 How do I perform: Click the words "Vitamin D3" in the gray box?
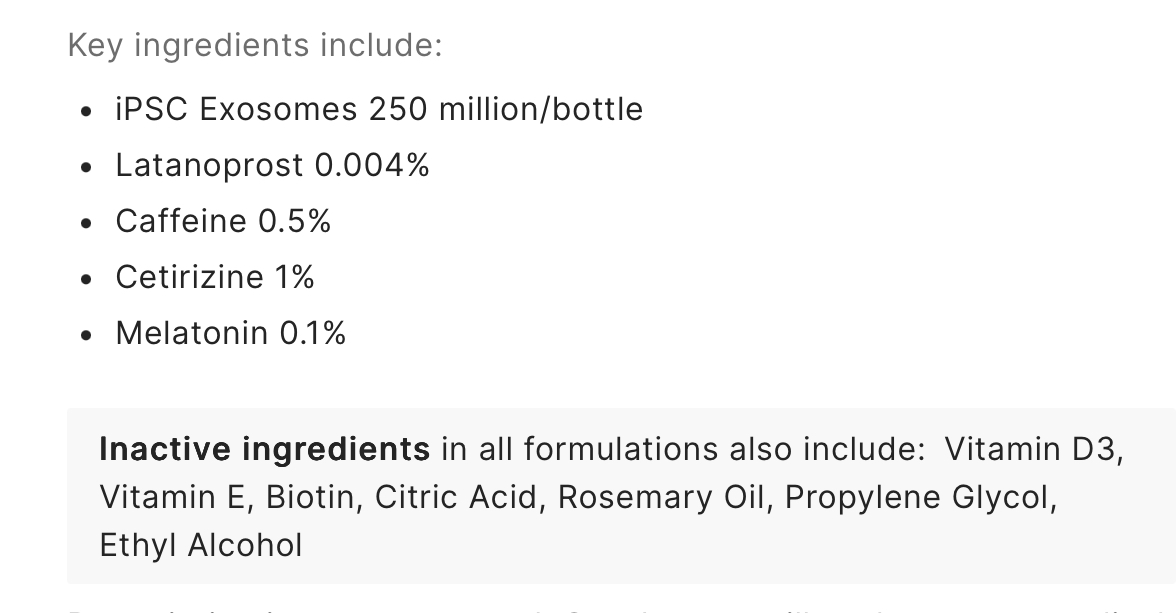[1032, 449]
